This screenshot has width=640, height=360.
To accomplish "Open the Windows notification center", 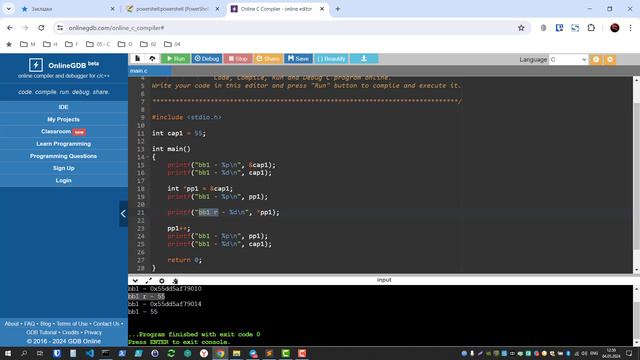I will (x=629, y=353).
